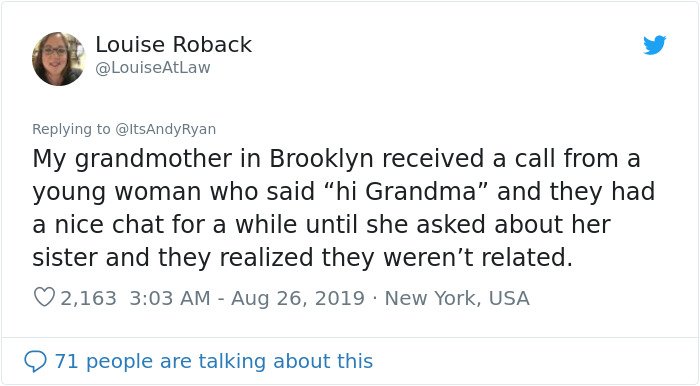Click the Aug 26, 2019 date
The width and height of the screenshot is (700, 386).
pyautogui.click(x=298, y=298)
